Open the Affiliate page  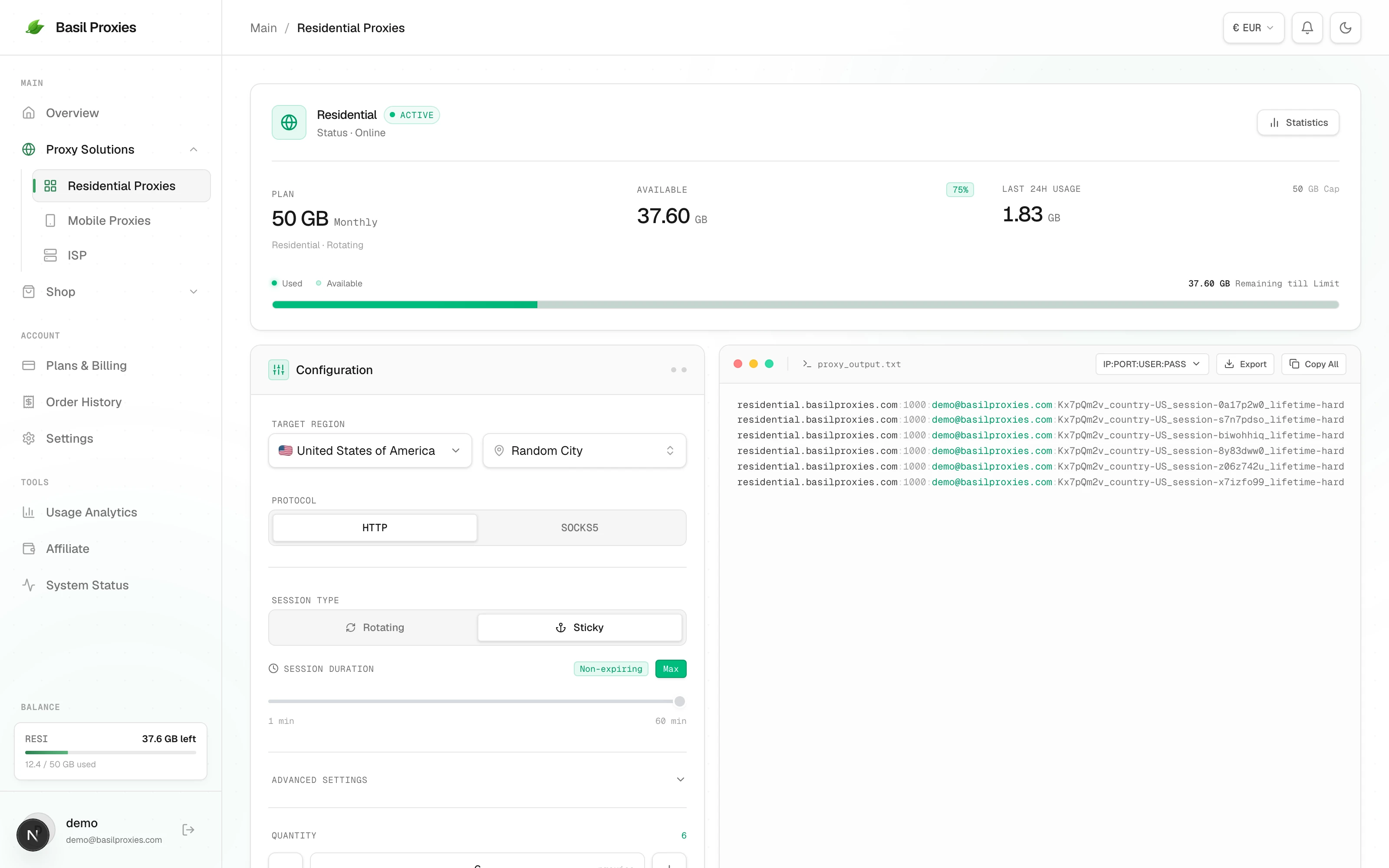tap(111, 549)
